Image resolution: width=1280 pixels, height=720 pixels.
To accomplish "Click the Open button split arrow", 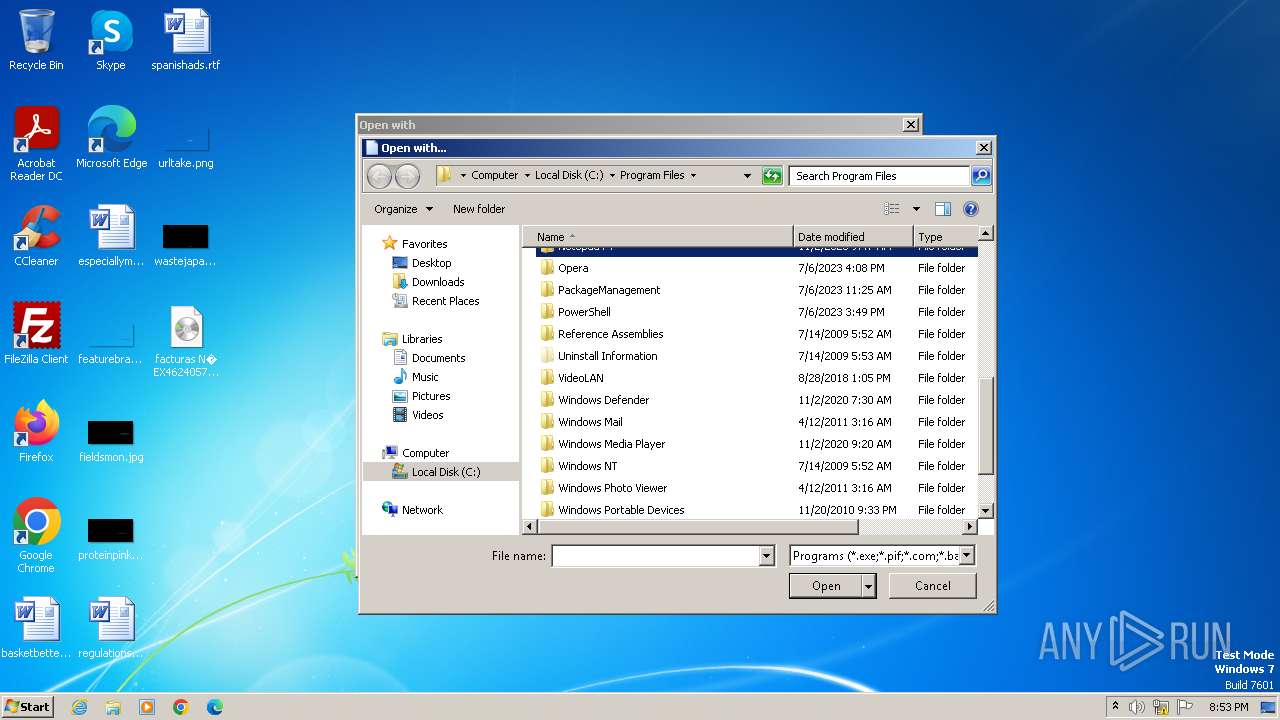I will click(x=868, y=586).
